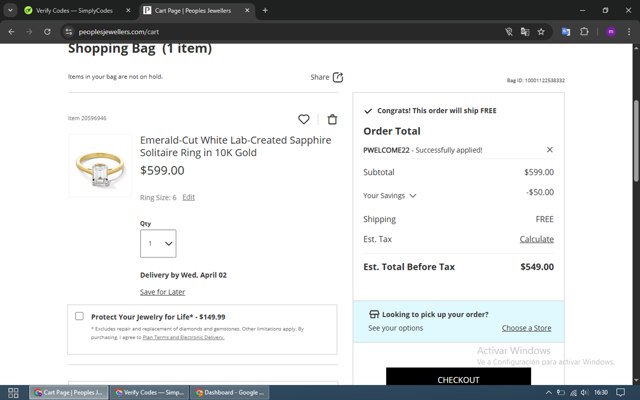Open the Emerald-Cut White Sapphire ring title

tap(236, 146)
